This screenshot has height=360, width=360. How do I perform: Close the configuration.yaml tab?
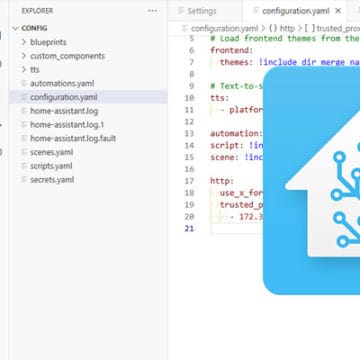point(338,11)
